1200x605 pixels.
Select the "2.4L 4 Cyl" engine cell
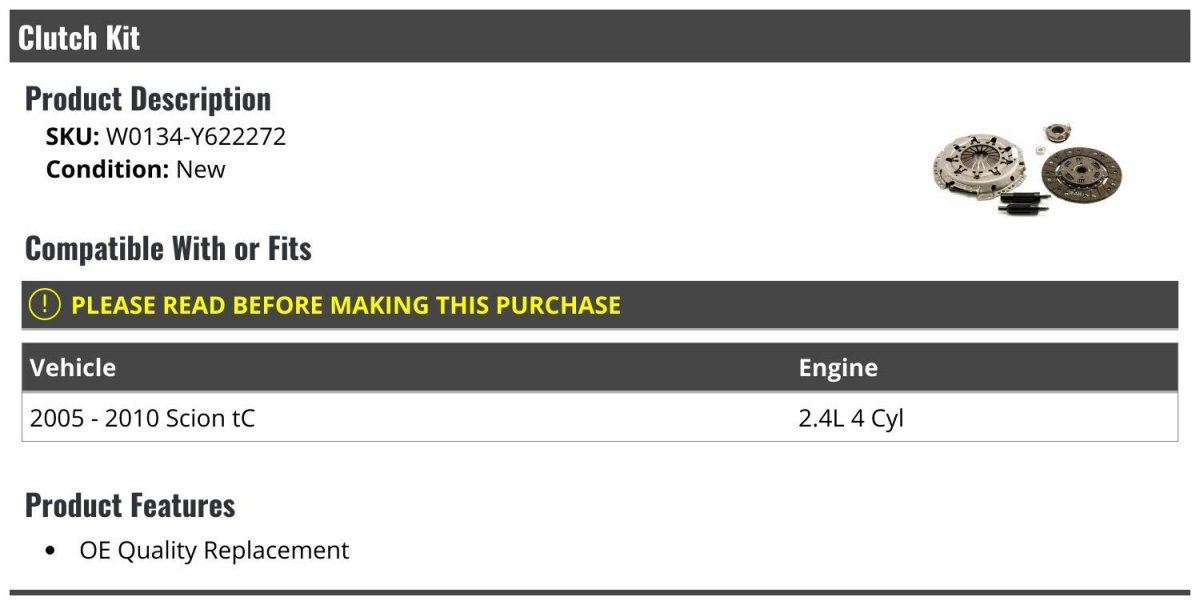[851, 417]
